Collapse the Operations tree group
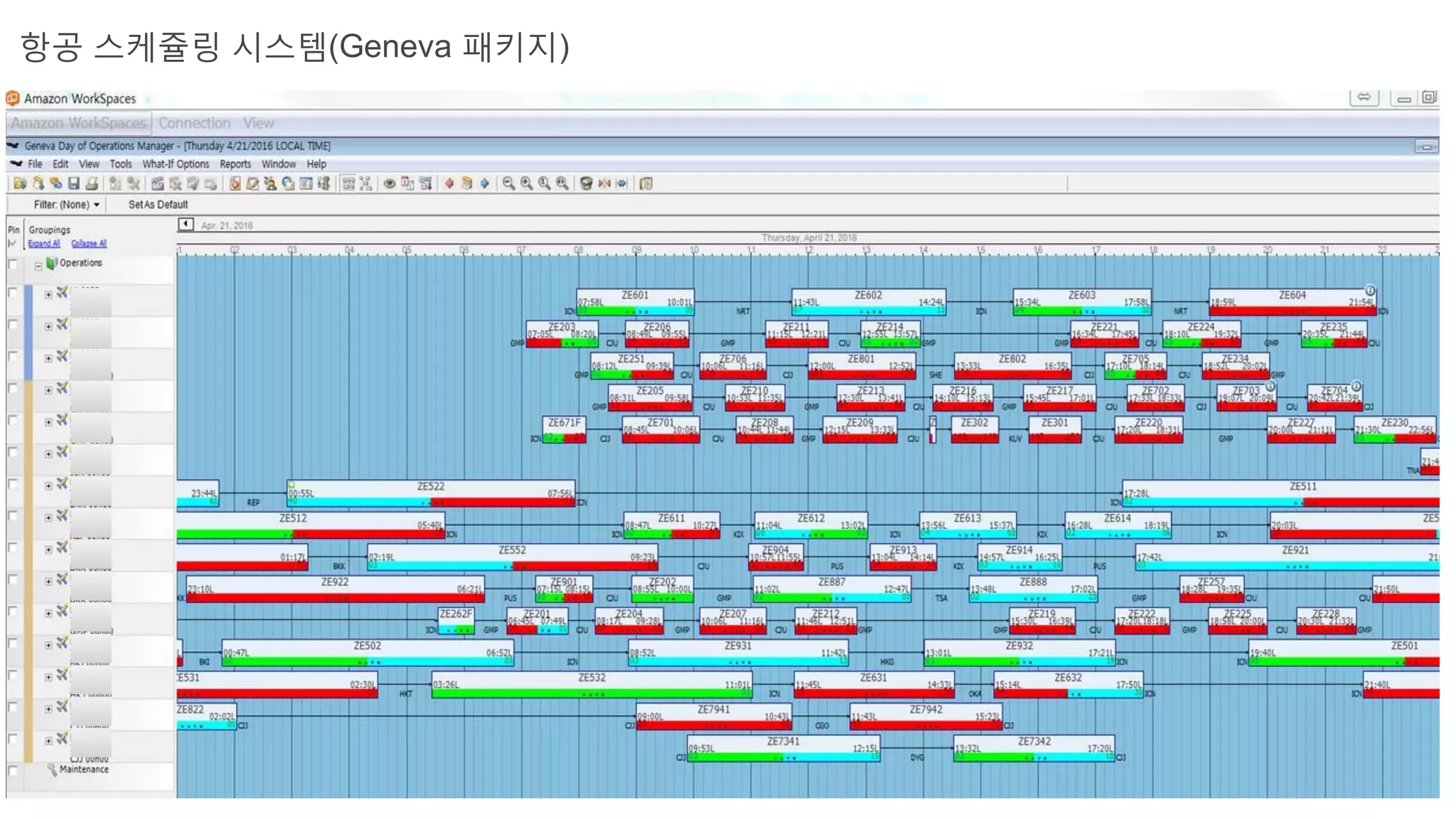This screenshot has height=819, width=1456. coord(38,266)
